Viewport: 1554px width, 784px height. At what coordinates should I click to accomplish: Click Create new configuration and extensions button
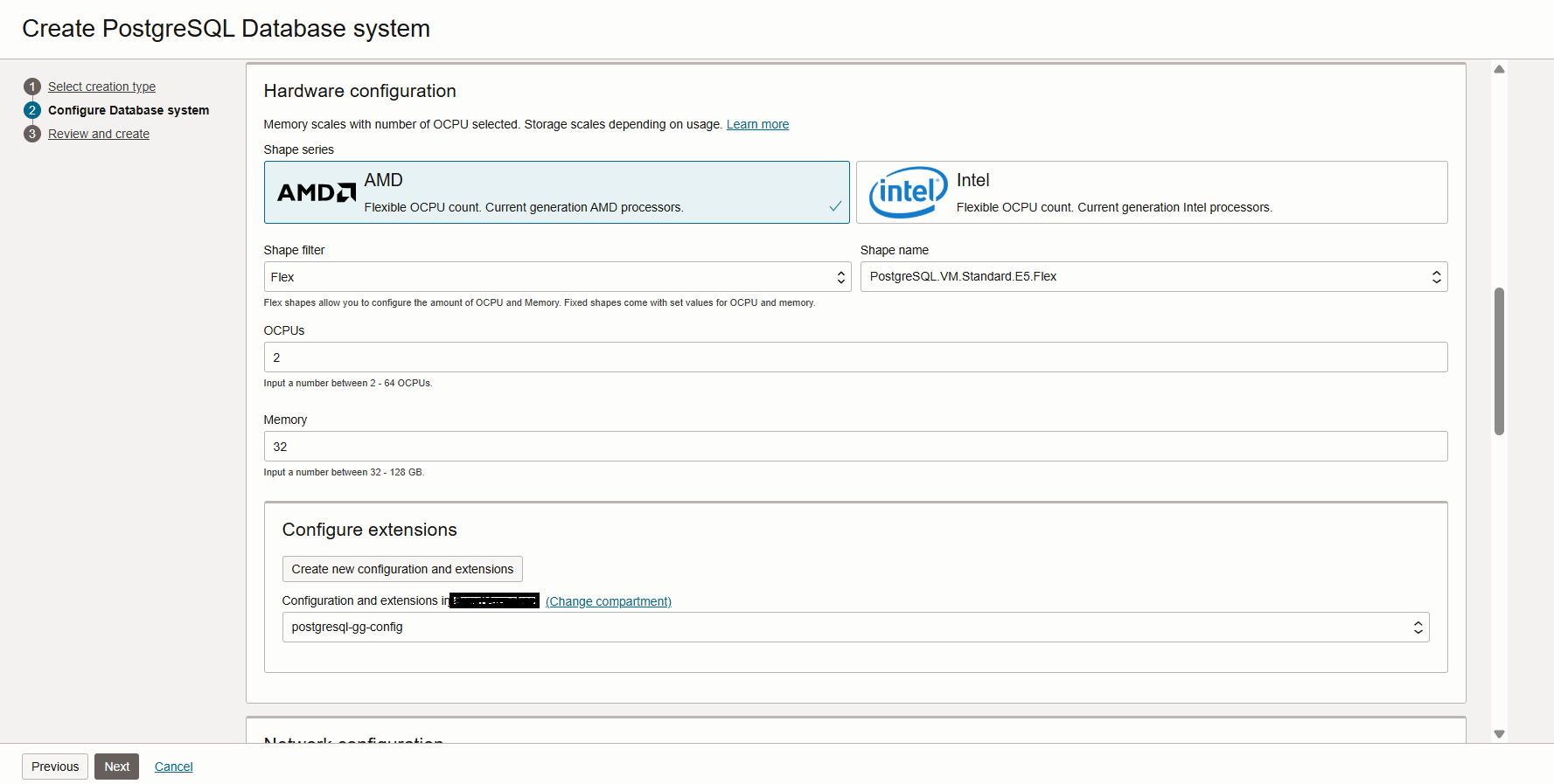pyautogui.click(x=402, y=569)
